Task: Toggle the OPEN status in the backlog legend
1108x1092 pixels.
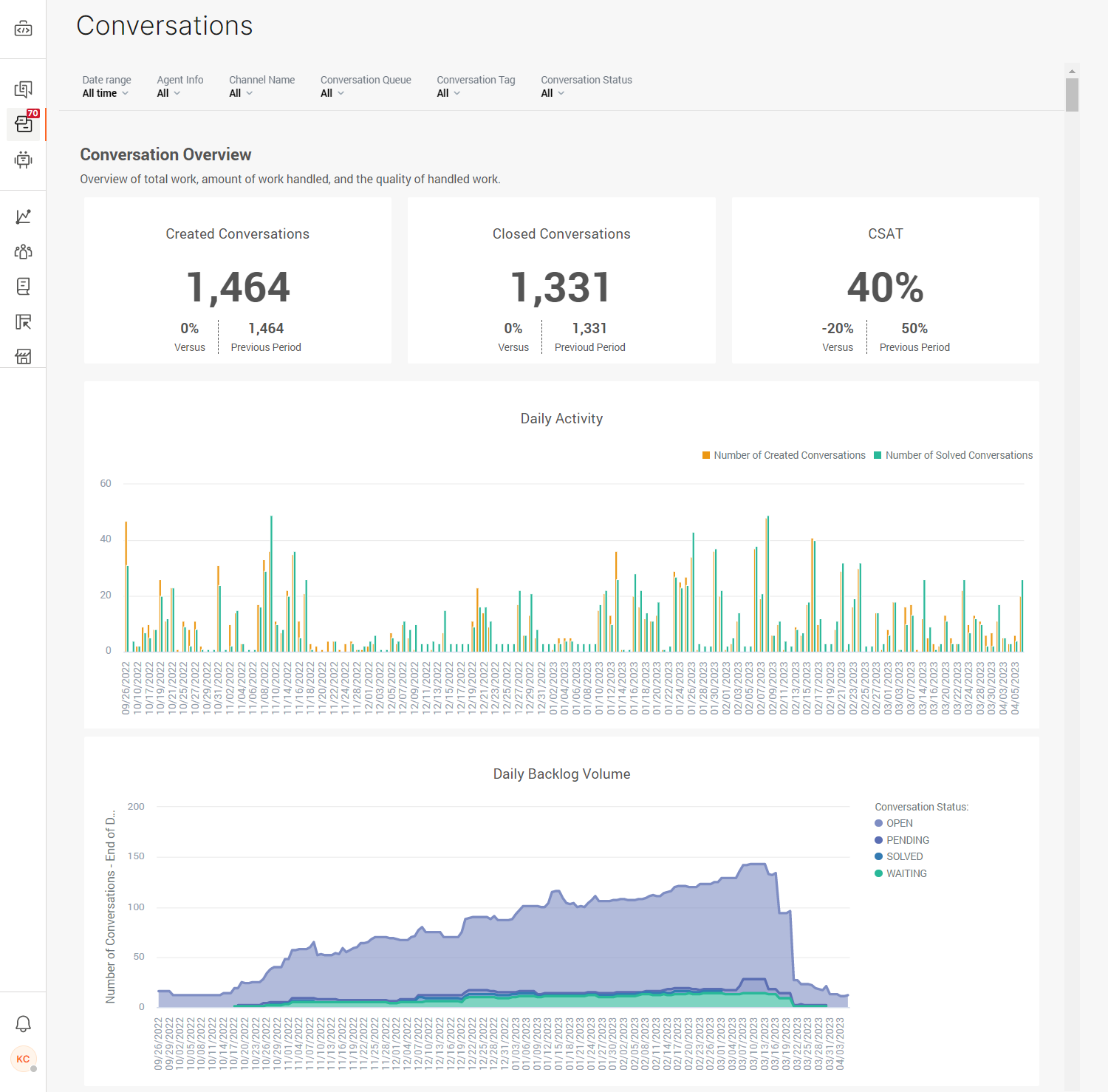Action: click(x=894, y=823)
